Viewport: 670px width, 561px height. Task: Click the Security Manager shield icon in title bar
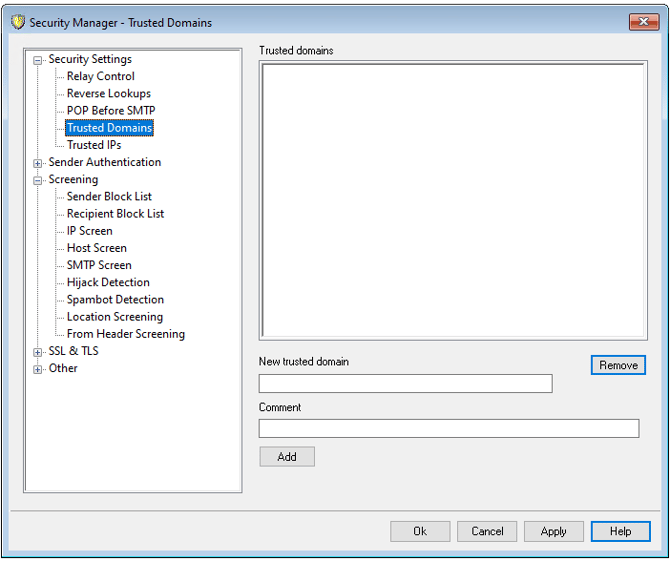[x=17, y=22]
